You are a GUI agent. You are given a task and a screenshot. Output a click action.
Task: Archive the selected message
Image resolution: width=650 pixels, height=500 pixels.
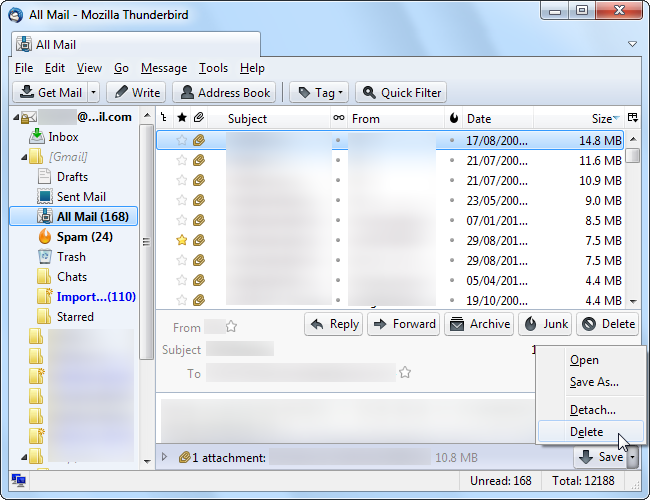(479, 324)
